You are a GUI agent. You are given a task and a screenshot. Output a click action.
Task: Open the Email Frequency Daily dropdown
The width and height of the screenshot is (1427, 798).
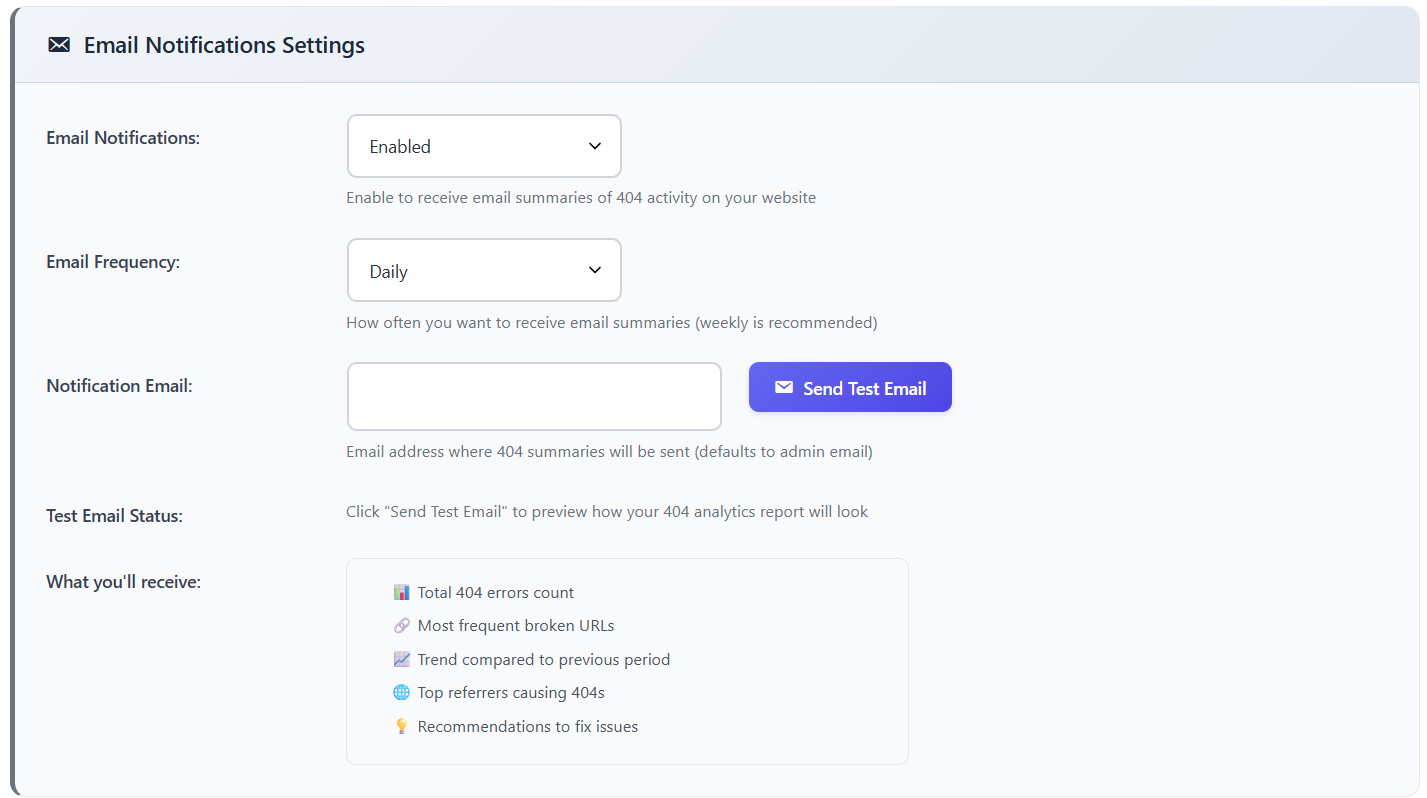click(x=484, y=270)
